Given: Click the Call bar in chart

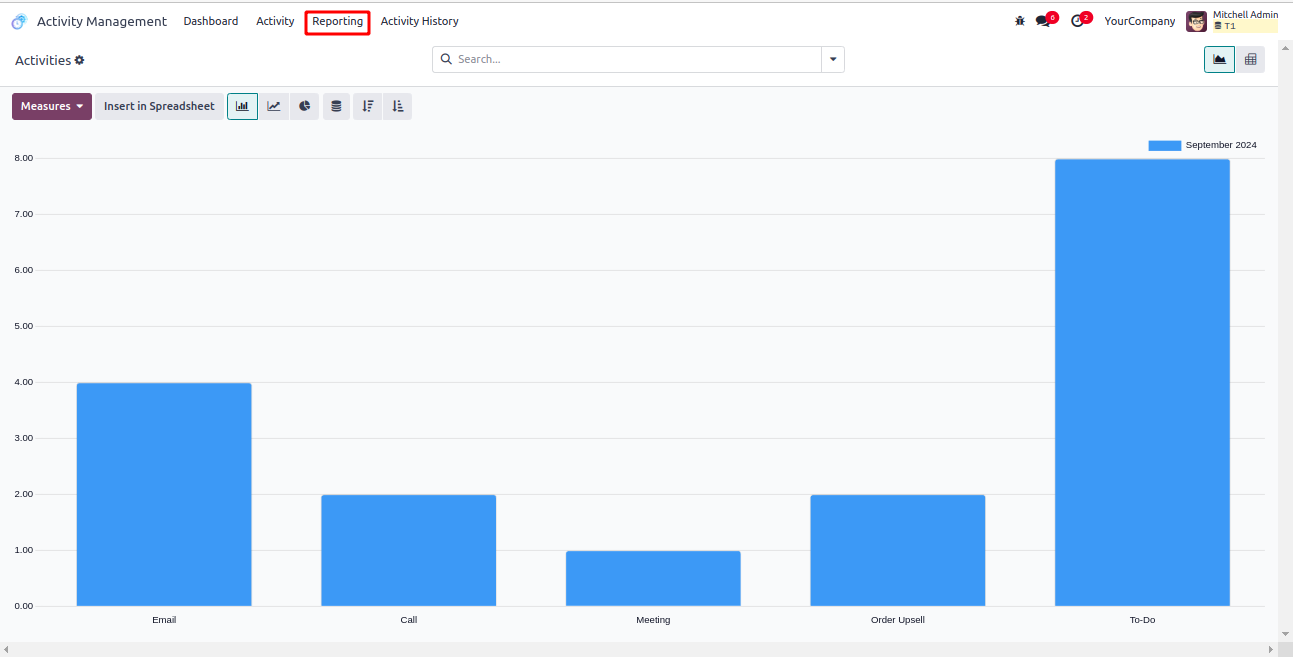Looking at the screenshot, I should point(408,550).
